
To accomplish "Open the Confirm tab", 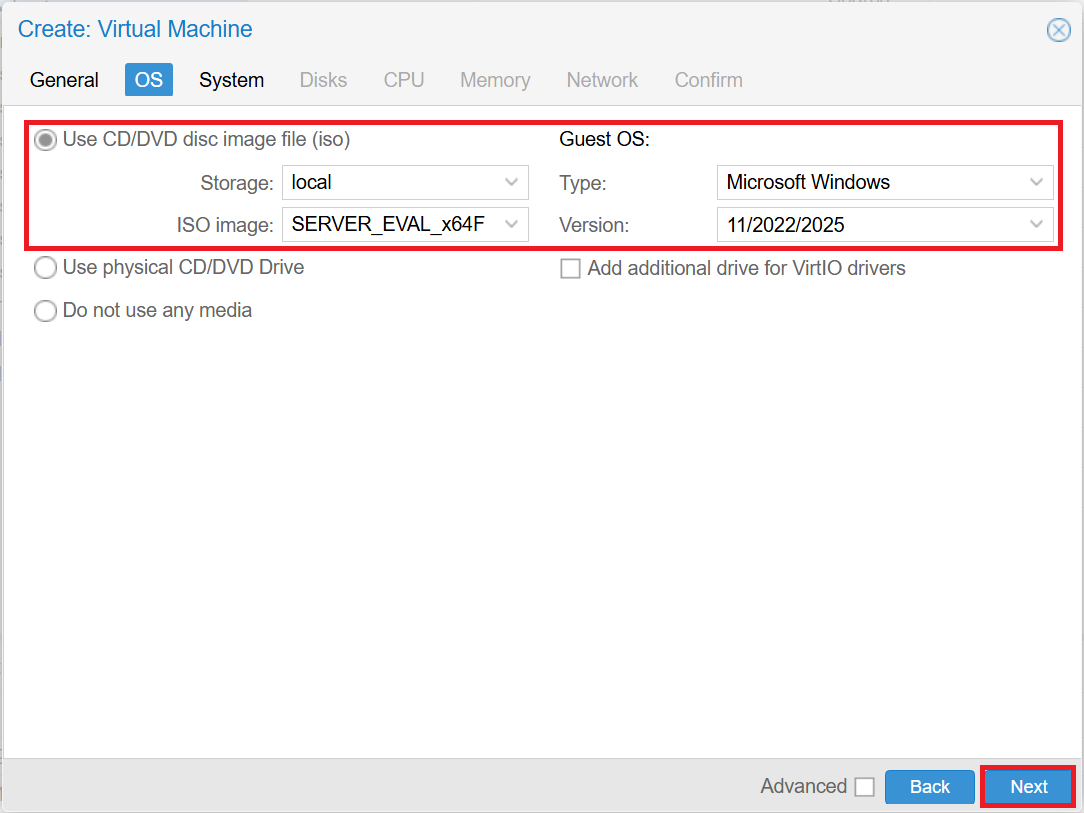I will (x=708, y=80).
